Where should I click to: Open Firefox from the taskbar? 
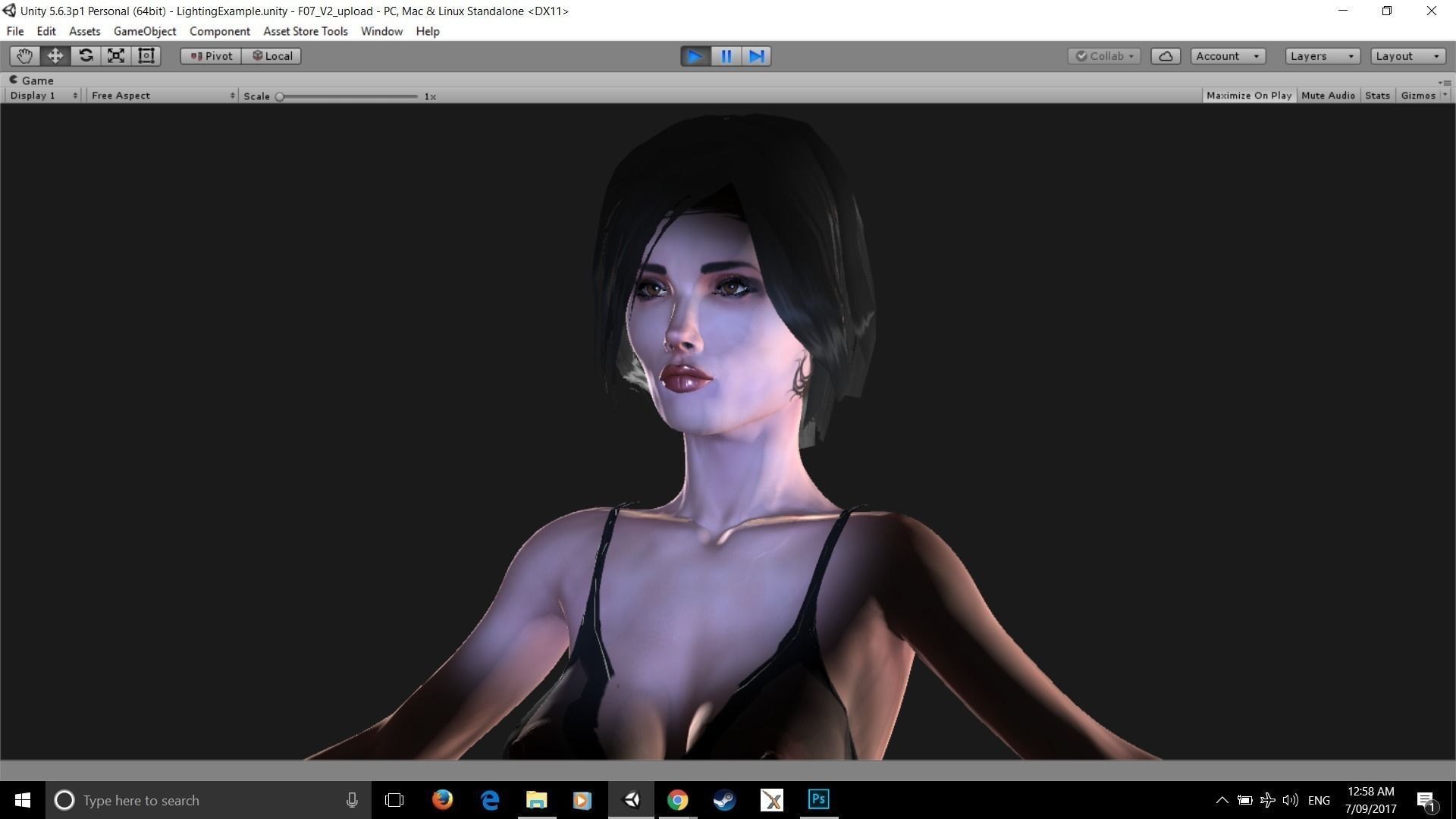tap(442, 800)
